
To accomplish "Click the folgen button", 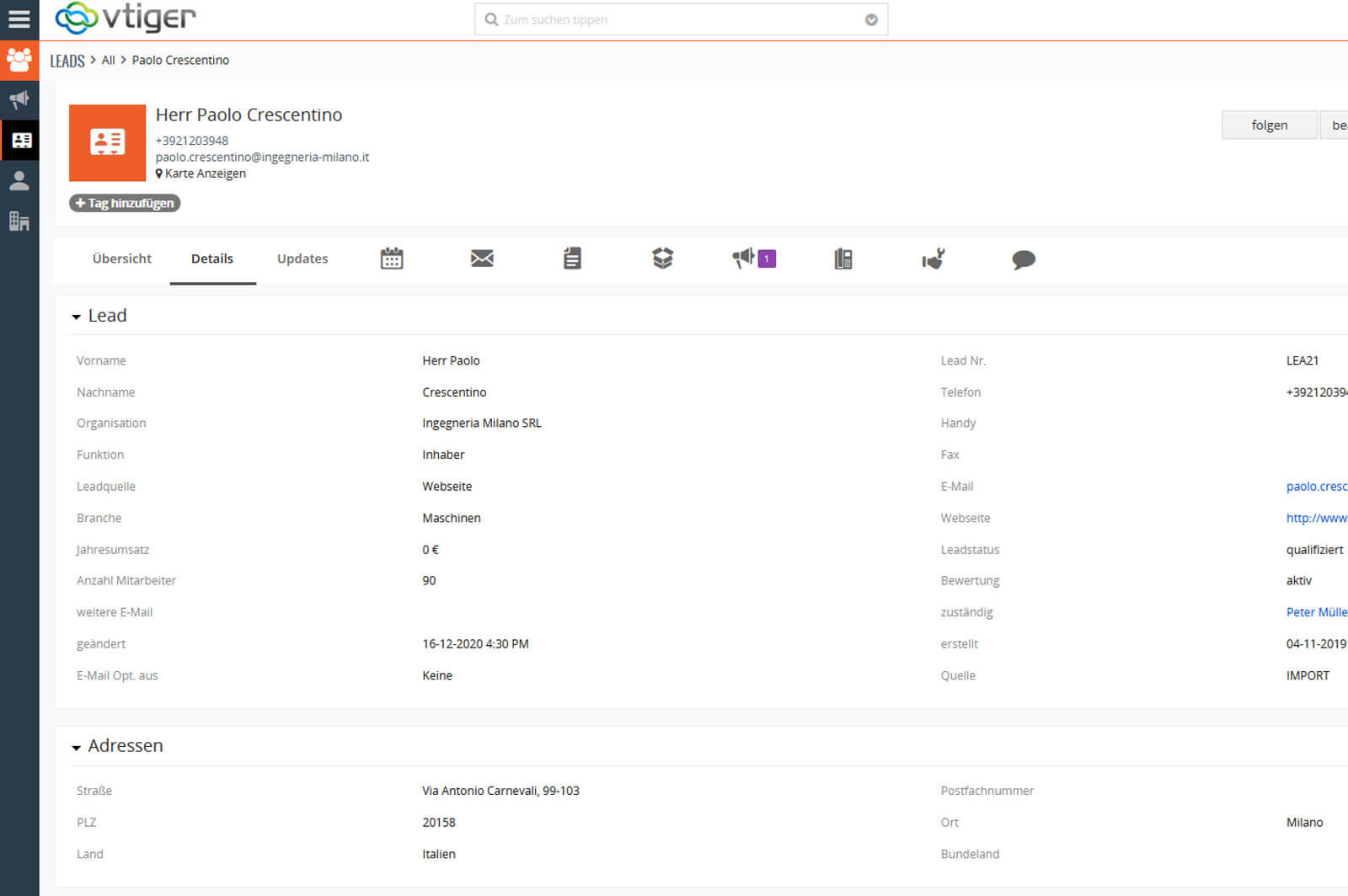I will pos(1269,125).
